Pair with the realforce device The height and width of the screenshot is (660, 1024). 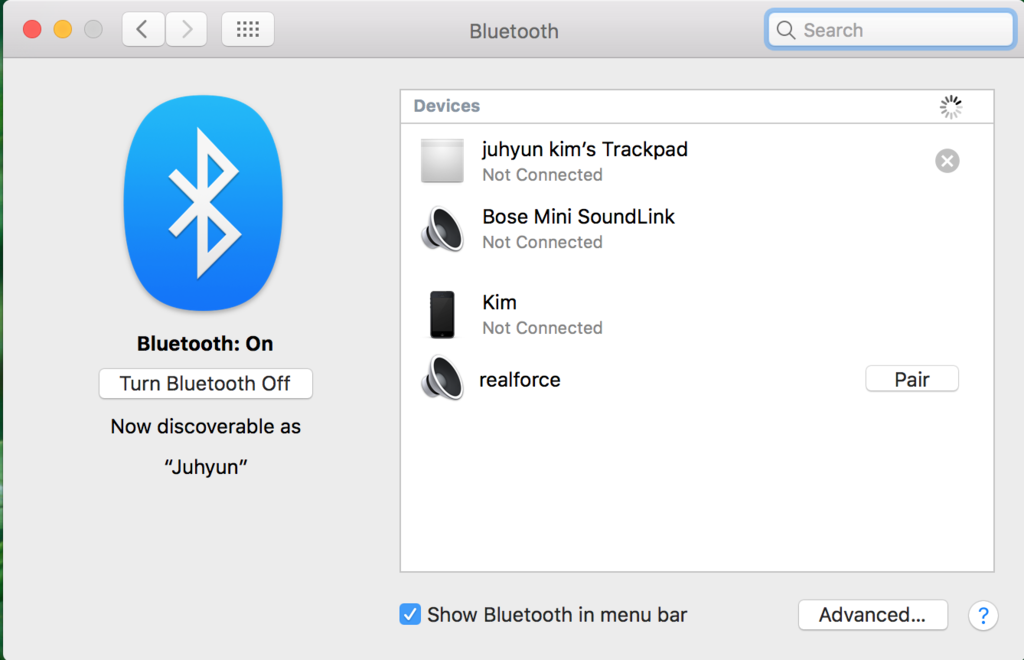coord(912,379)
